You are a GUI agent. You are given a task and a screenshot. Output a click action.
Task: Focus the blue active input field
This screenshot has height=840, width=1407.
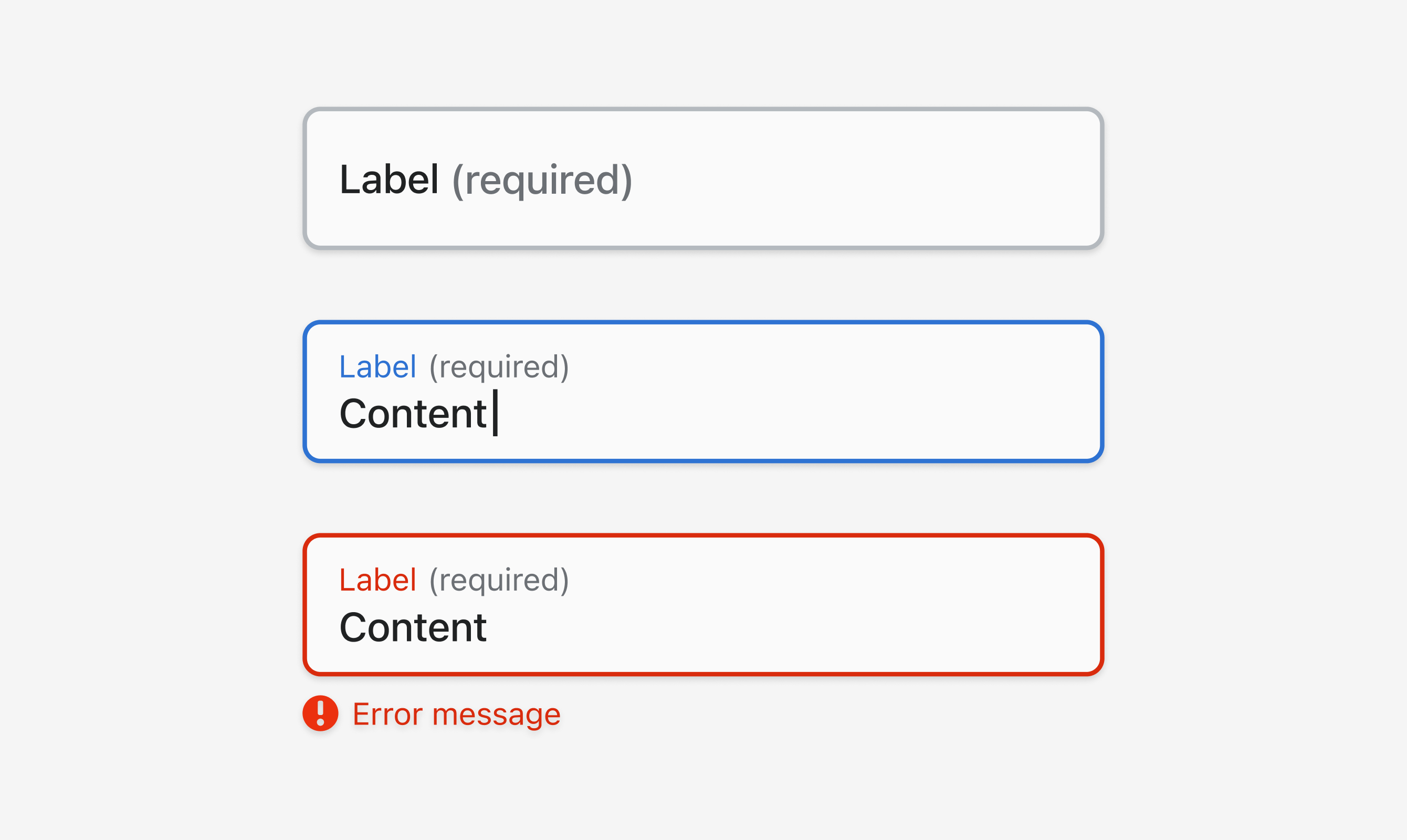point(703,392)
